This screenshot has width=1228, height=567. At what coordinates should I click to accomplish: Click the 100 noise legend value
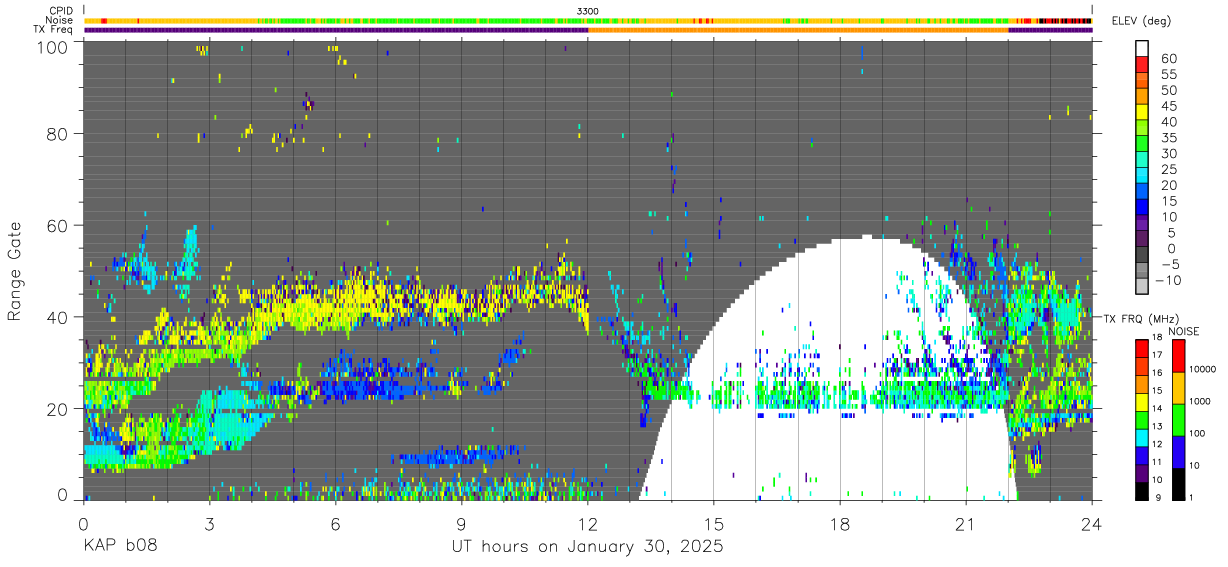(1199, 434)
